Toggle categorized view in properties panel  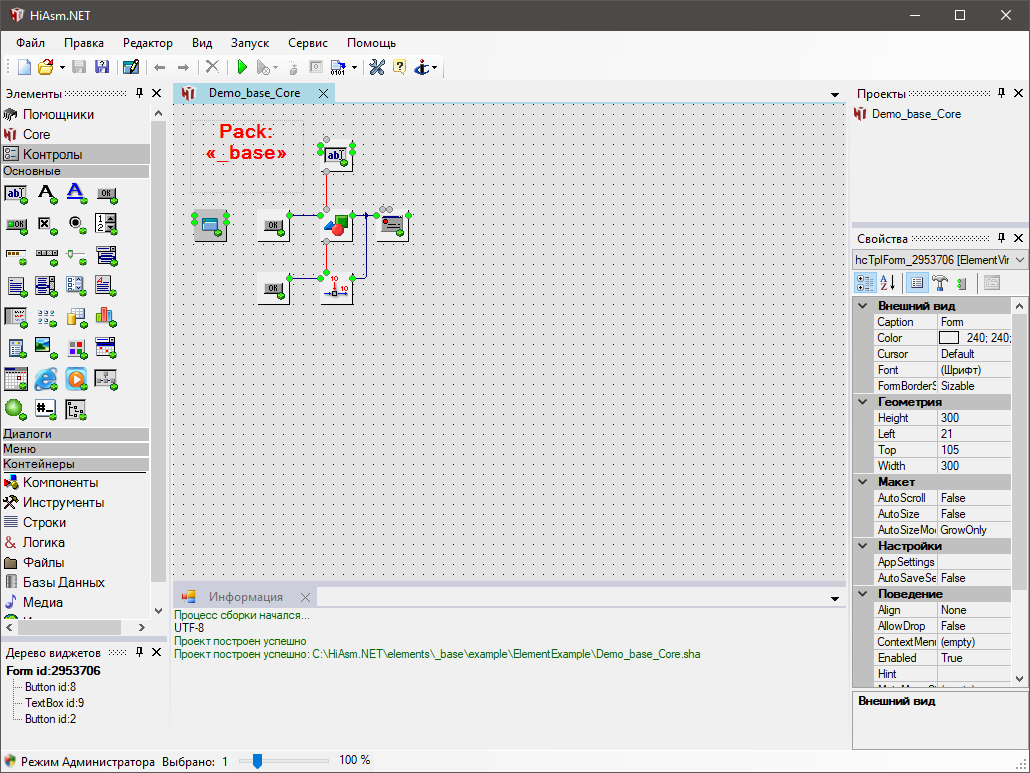click(866, 283)
